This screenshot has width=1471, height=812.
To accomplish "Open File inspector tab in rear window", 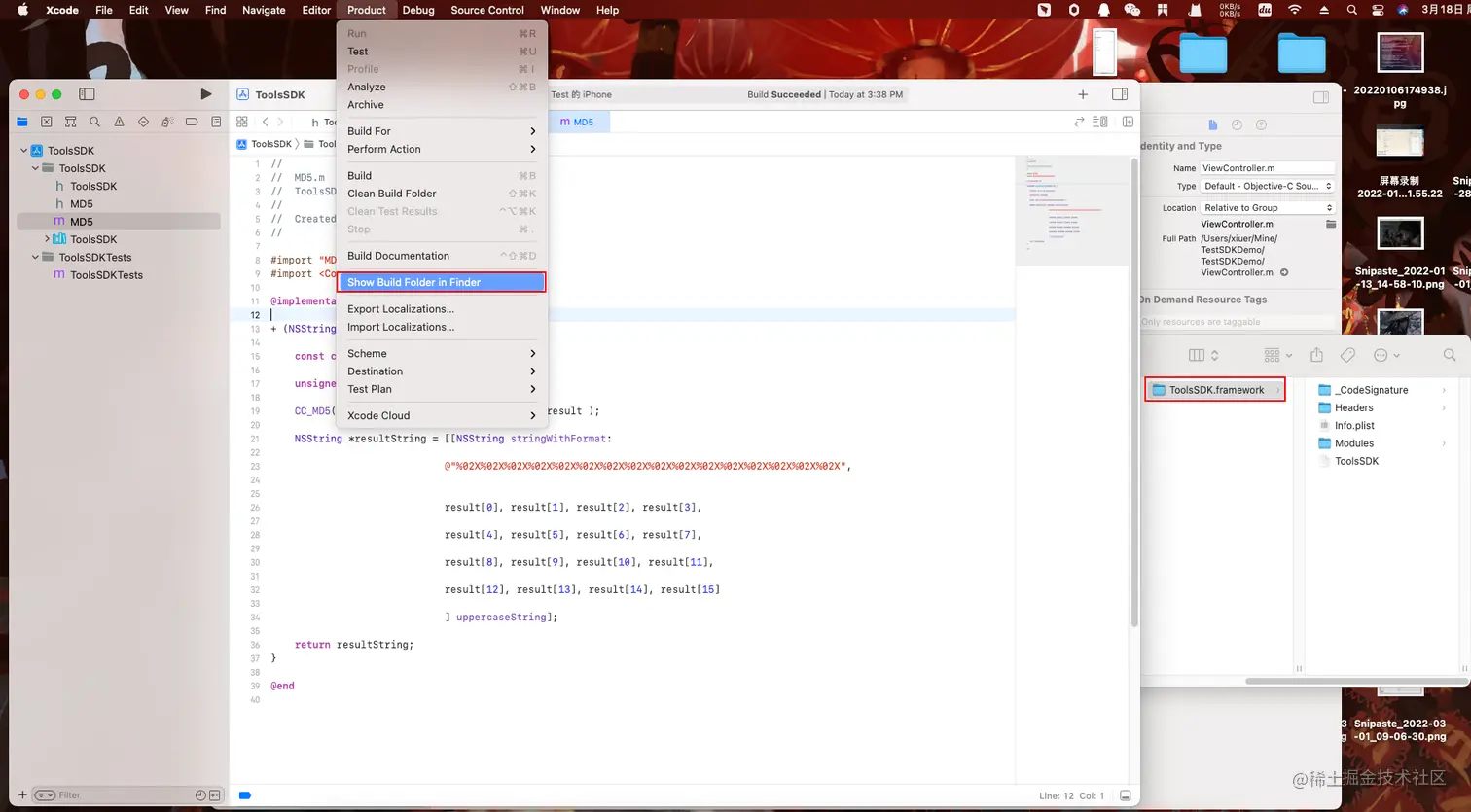I will (1213, 124).
